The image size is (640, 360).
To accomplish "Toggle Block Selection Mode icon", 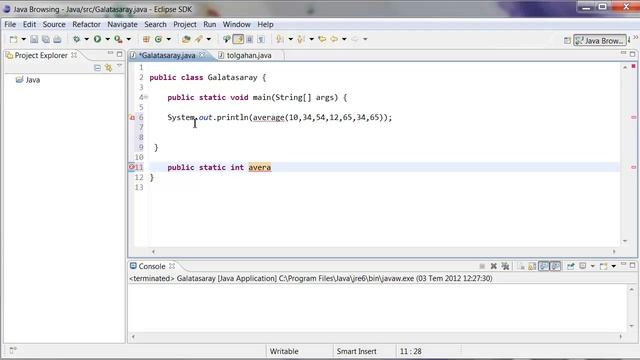I will click(250, 39).
